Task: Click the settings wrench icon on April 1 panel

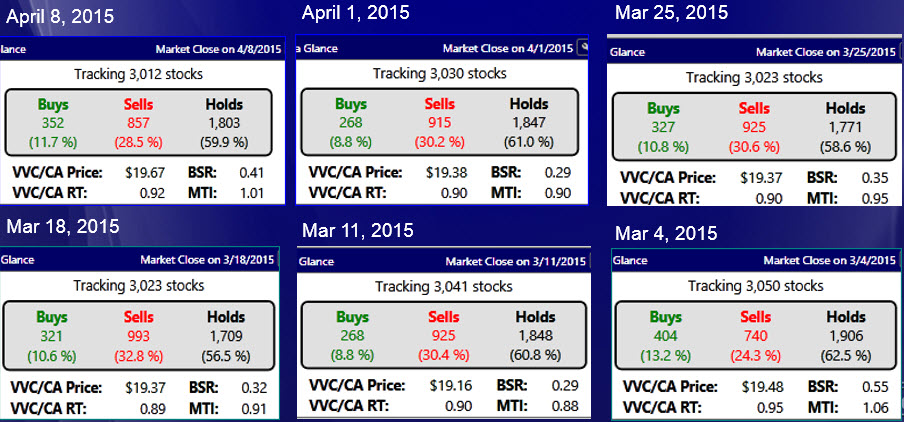Action: [x=582, y=48]
